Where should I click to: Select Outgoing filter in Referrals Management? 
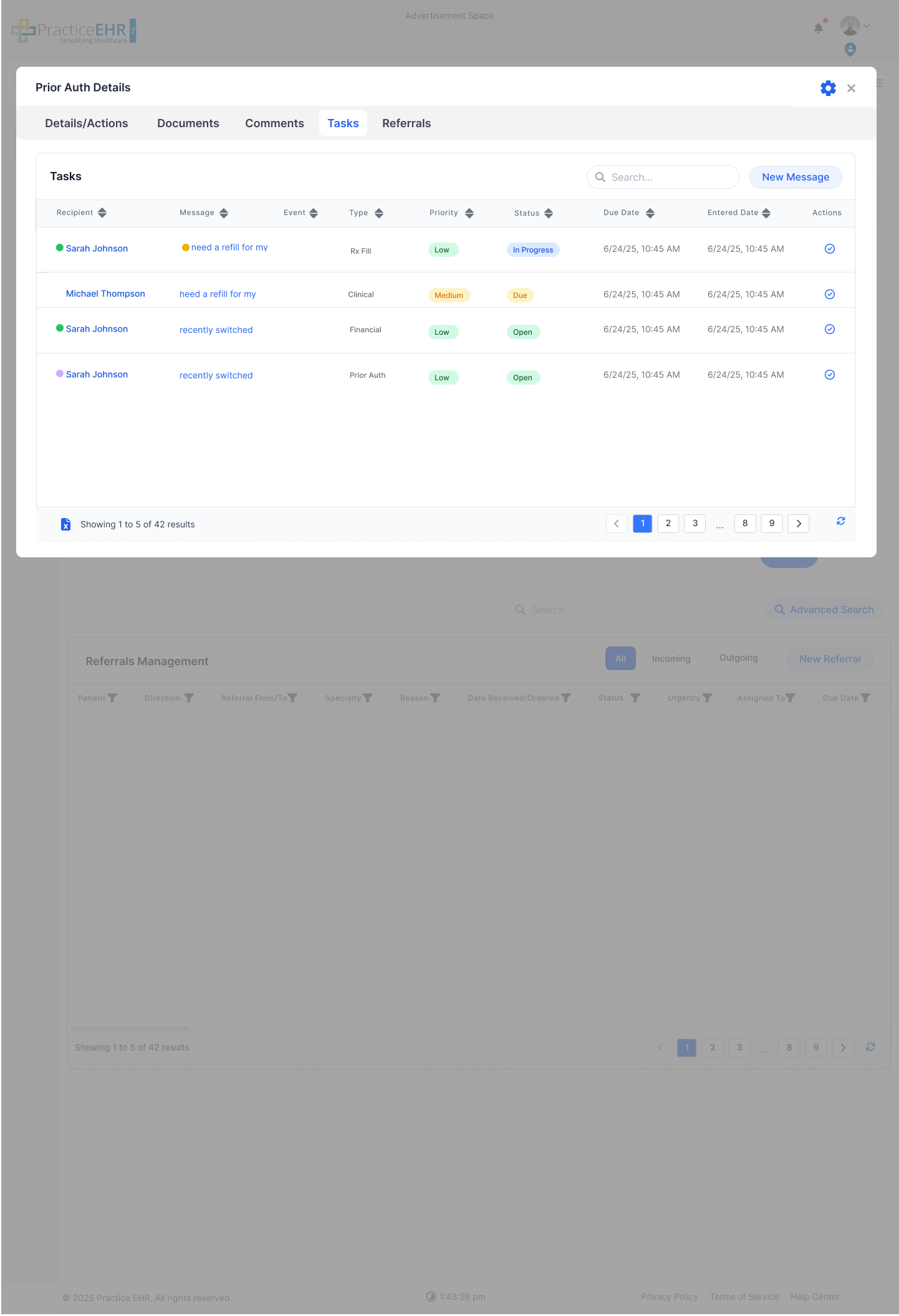tap(739, 658)
